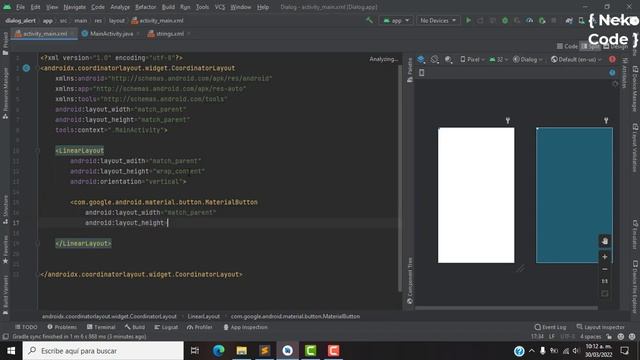
Task: Click the 1:1 actual size zoom icon
Action: coord(605,281)
